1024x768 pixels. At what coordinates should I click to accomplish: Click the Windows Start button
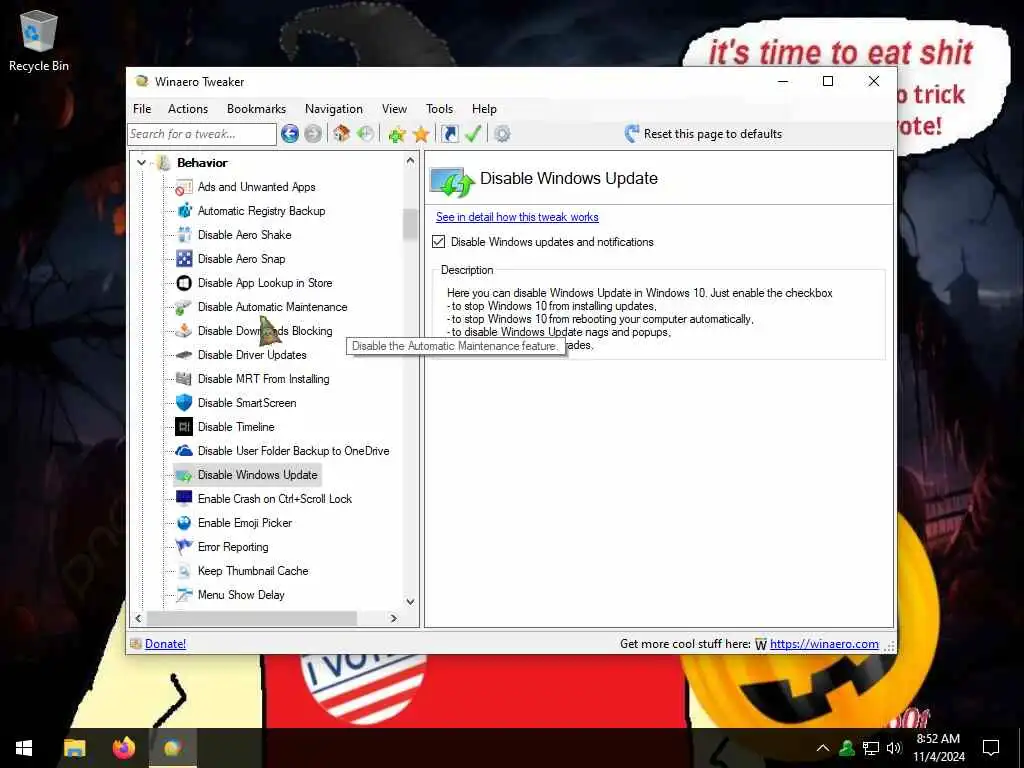tap(24, 748)
